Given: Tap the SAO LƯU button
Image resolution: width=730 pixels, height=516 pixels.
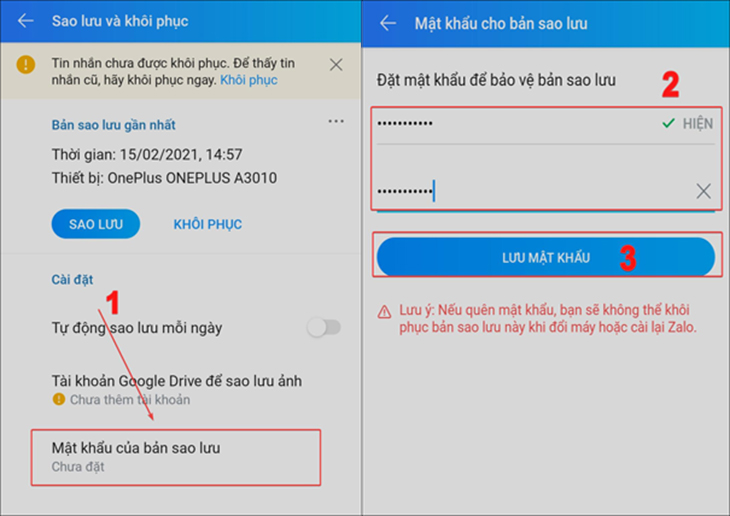Looking at the screenshot, I should click(x=95, y=224).
